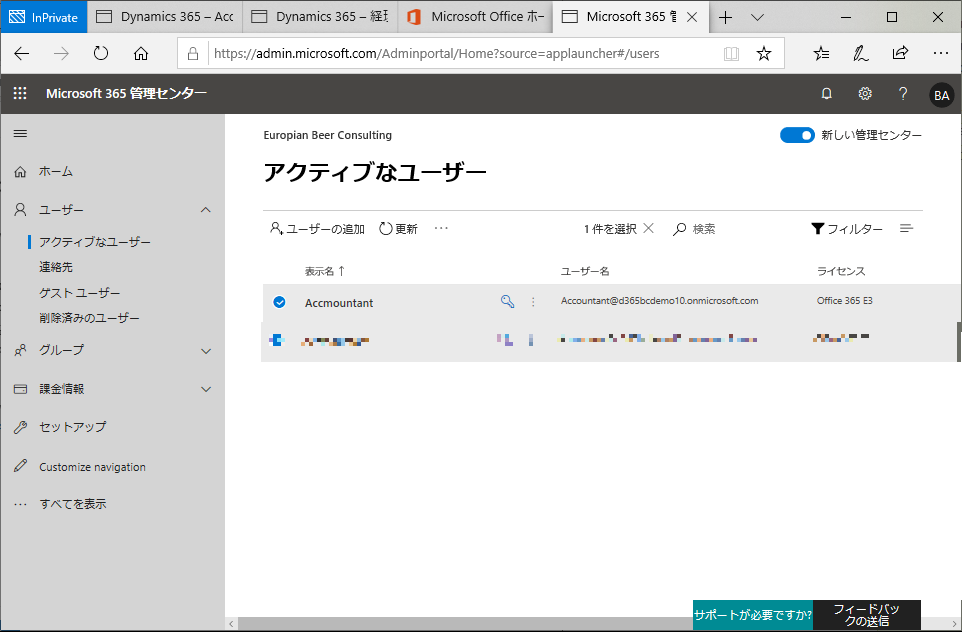The image size is (962, 632).
Task: Open the Accmountant user details
Action: 339,303
